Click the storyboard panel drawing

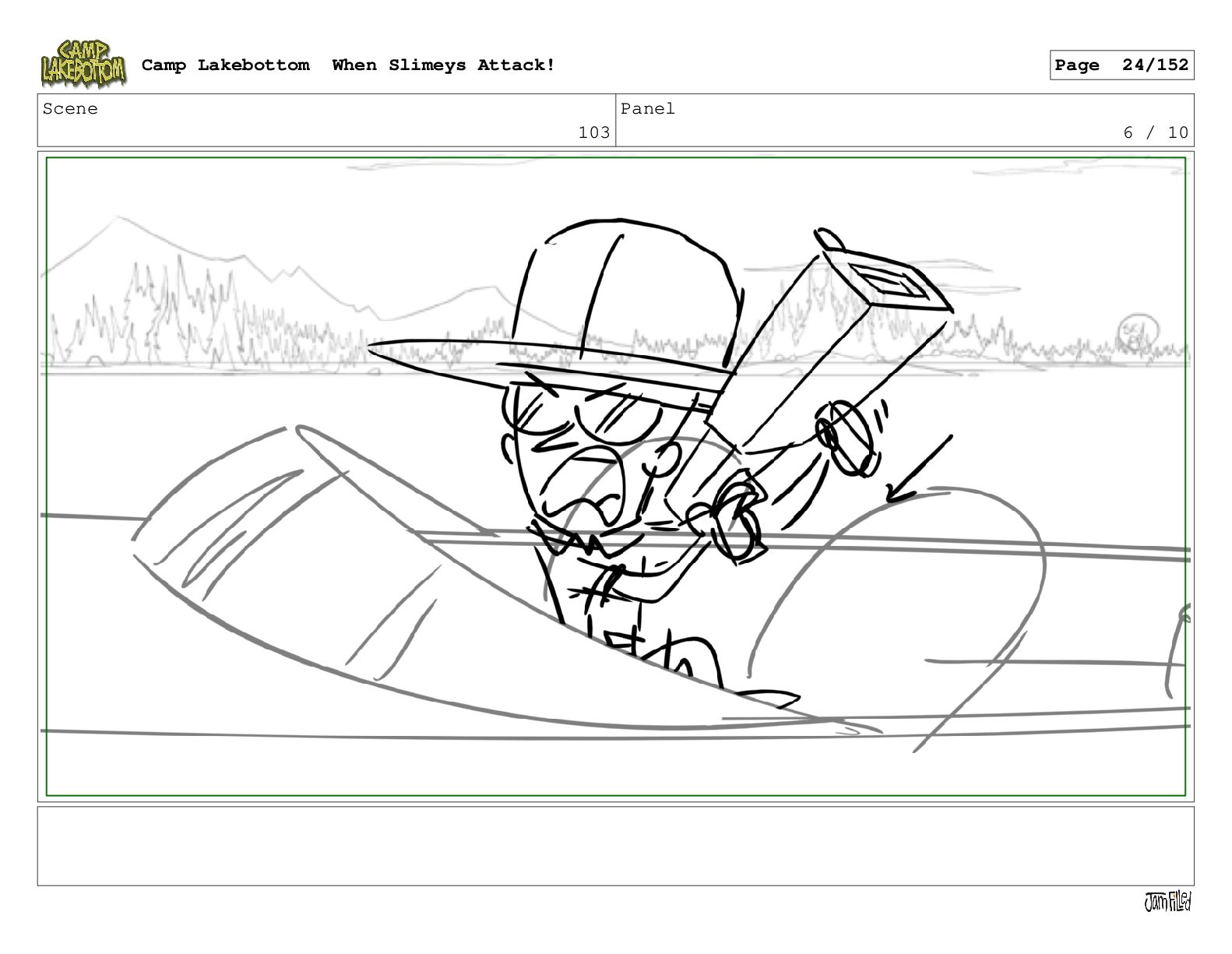click(x=615, y=477)
